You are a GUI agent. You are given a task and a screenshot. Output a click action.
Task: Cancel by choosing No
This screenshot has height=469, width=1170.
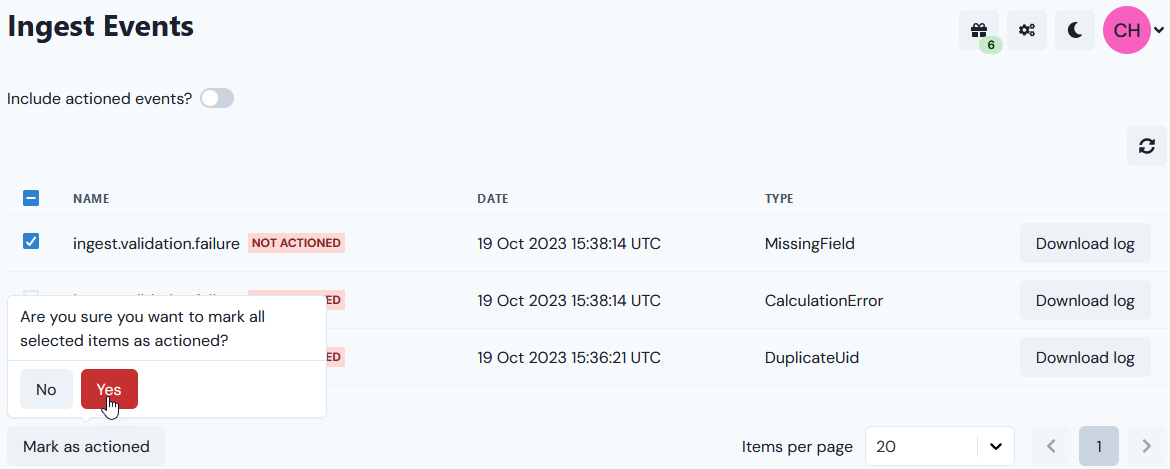46,389
